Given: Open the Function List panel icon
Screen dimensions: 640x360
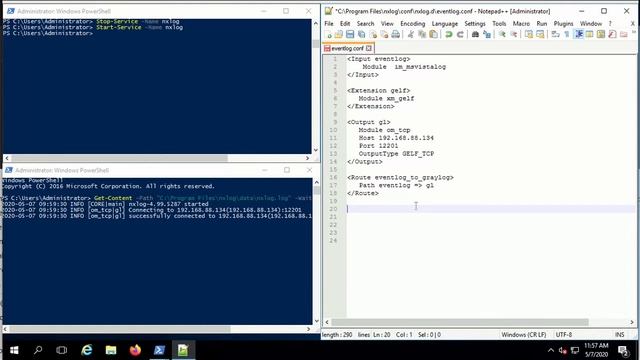Looking at the screenshot, I should [612, 35].
